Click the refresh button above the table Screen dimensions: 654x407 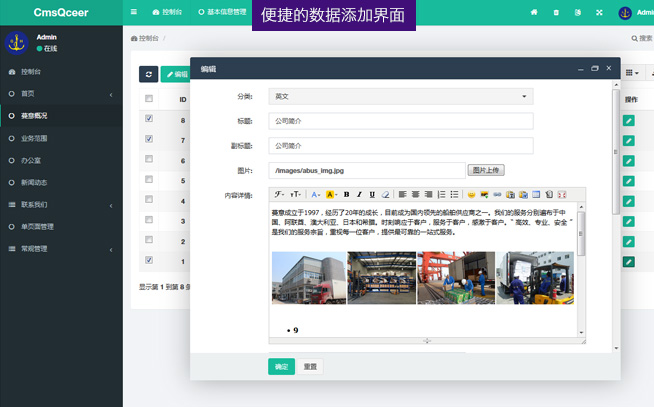coord(148,74)
